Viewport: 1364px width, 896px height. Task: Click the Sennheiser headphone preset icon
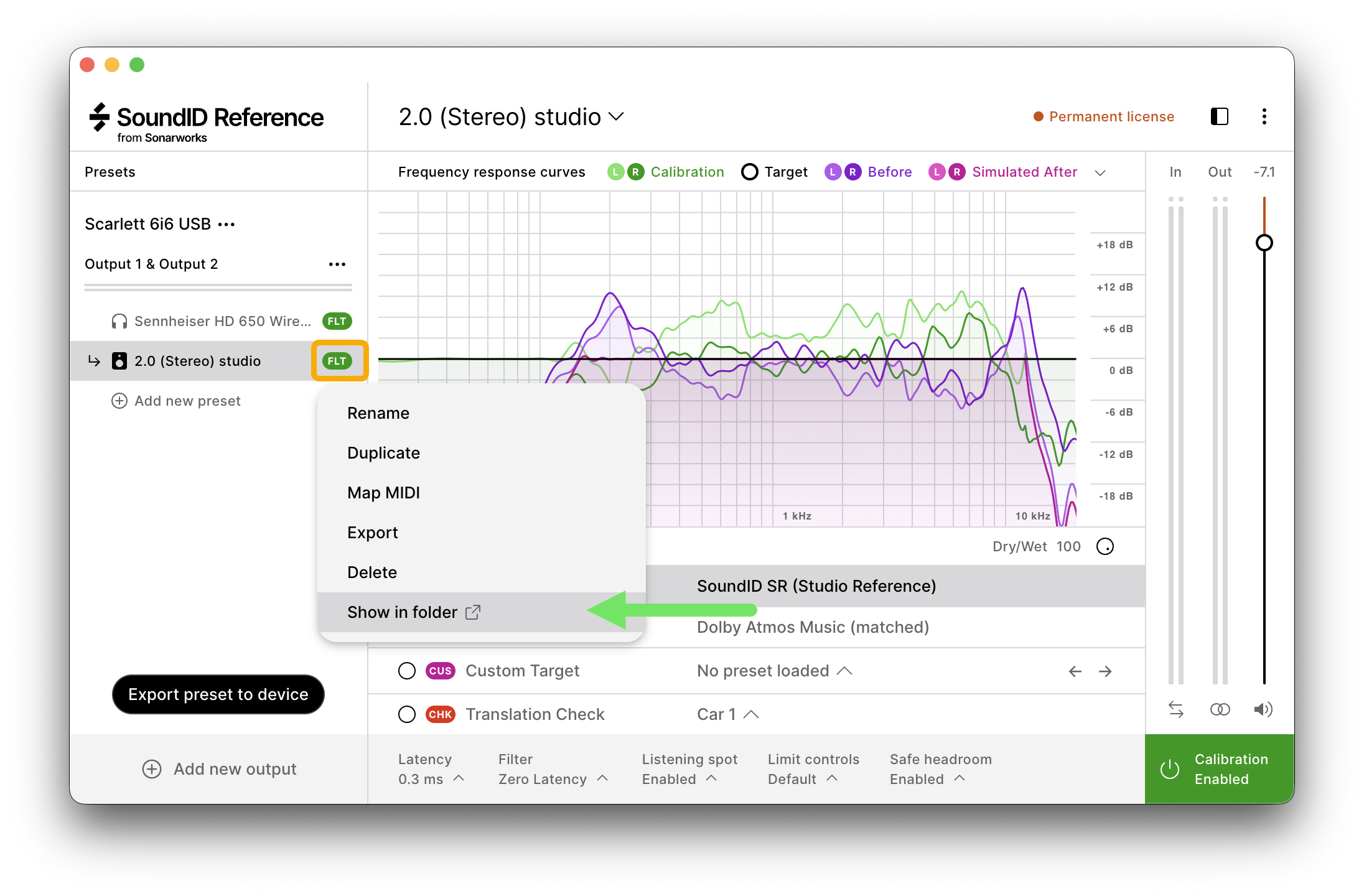pos(119,321)
